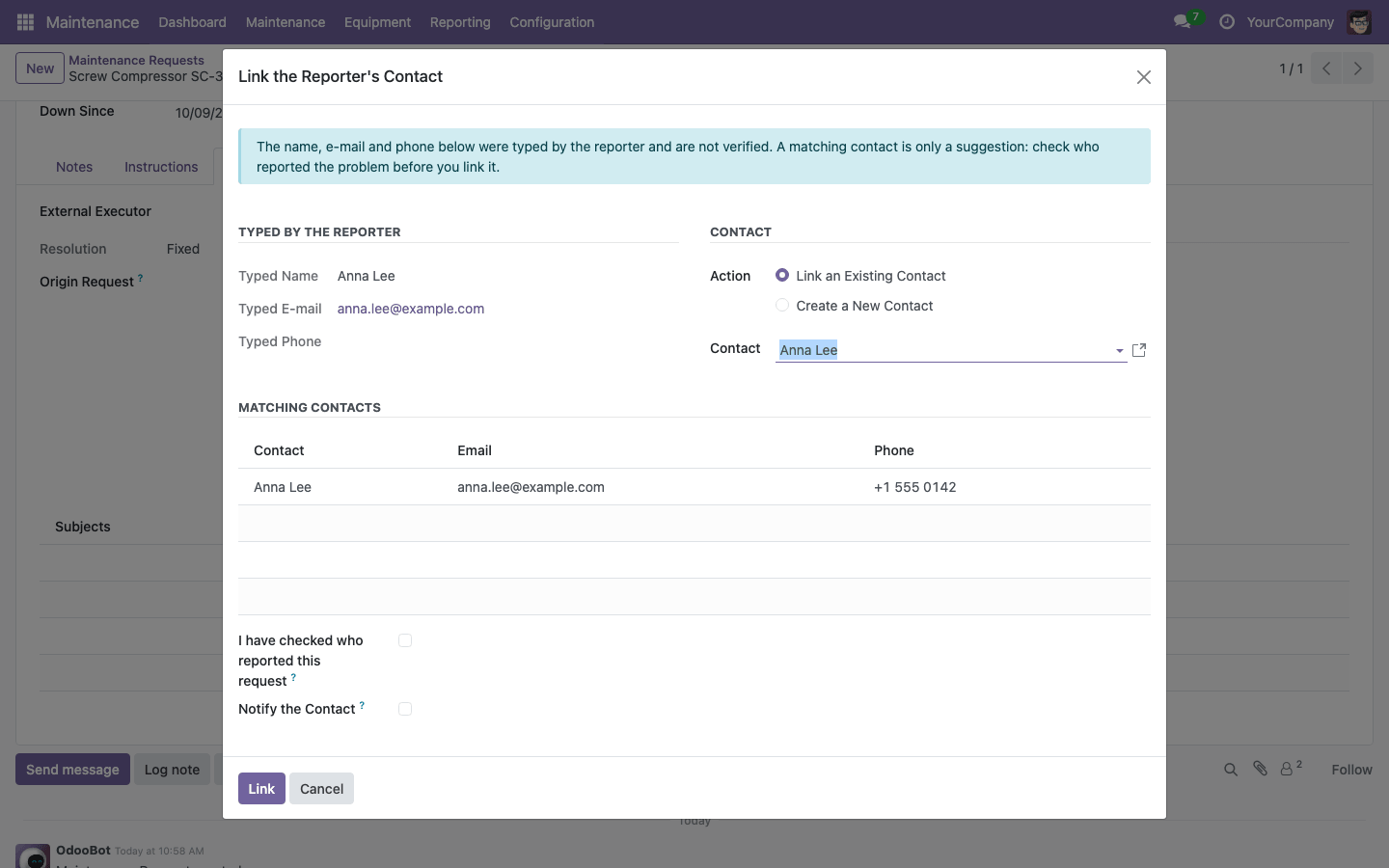The width and height of the screenshot is (1389, 868).
Task: Open the Configuration menu
Action: [552, 22]
